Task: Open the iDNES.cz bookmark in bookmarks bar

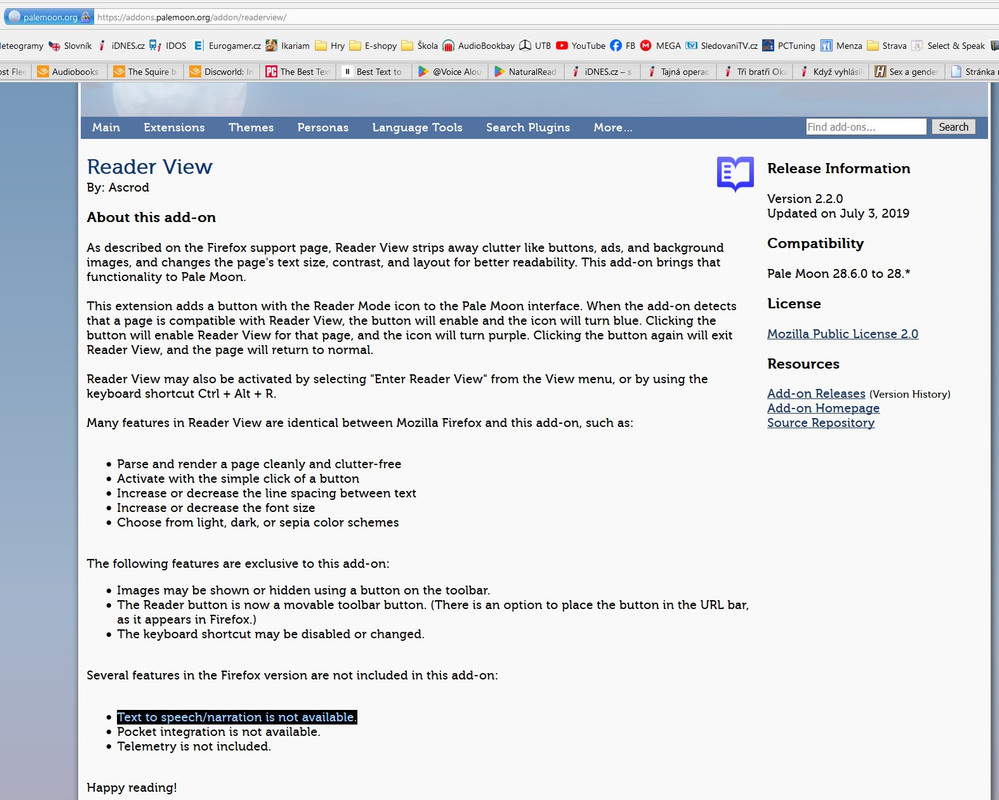Action: coord(121,46)
